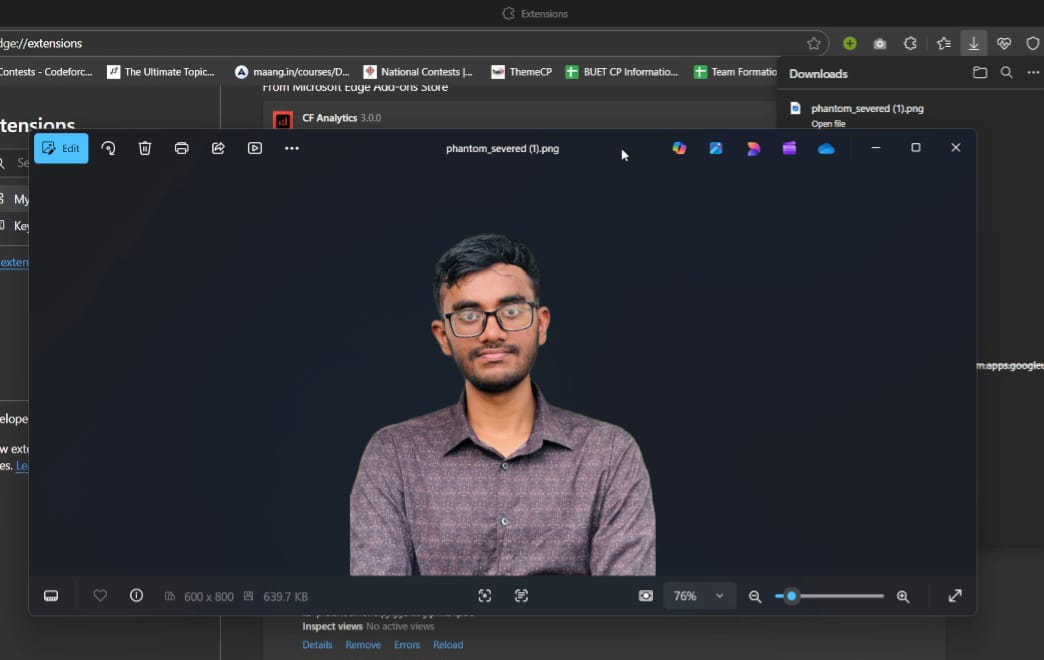Click Reload link on extensions page
This screenshot has height=660, width=1044.
pos(448,645)
